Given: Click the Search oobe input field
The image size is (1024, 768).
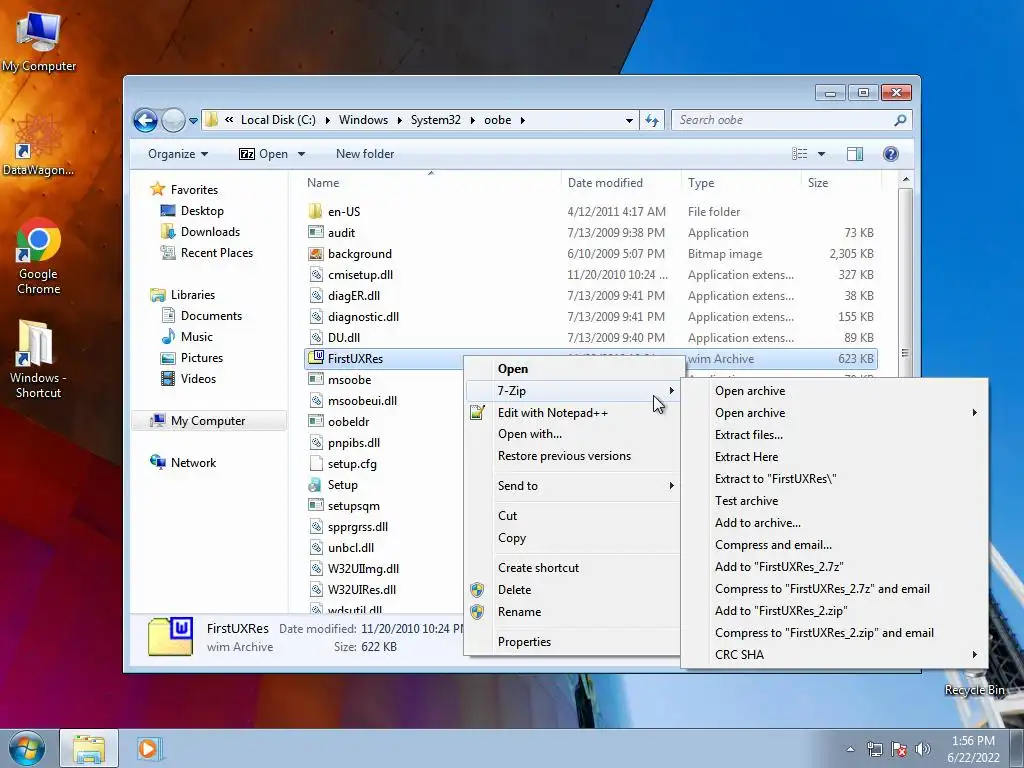Looking at the screenshot, I should [x=782, y=120].
